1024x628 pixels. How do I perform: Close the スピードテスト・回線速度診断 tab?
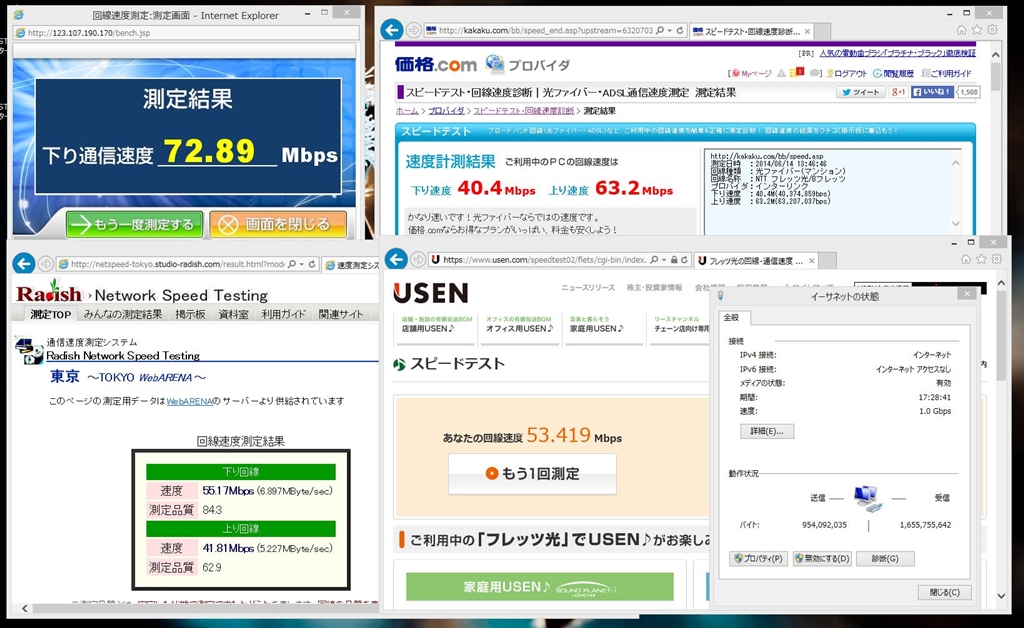pos(807,31)
